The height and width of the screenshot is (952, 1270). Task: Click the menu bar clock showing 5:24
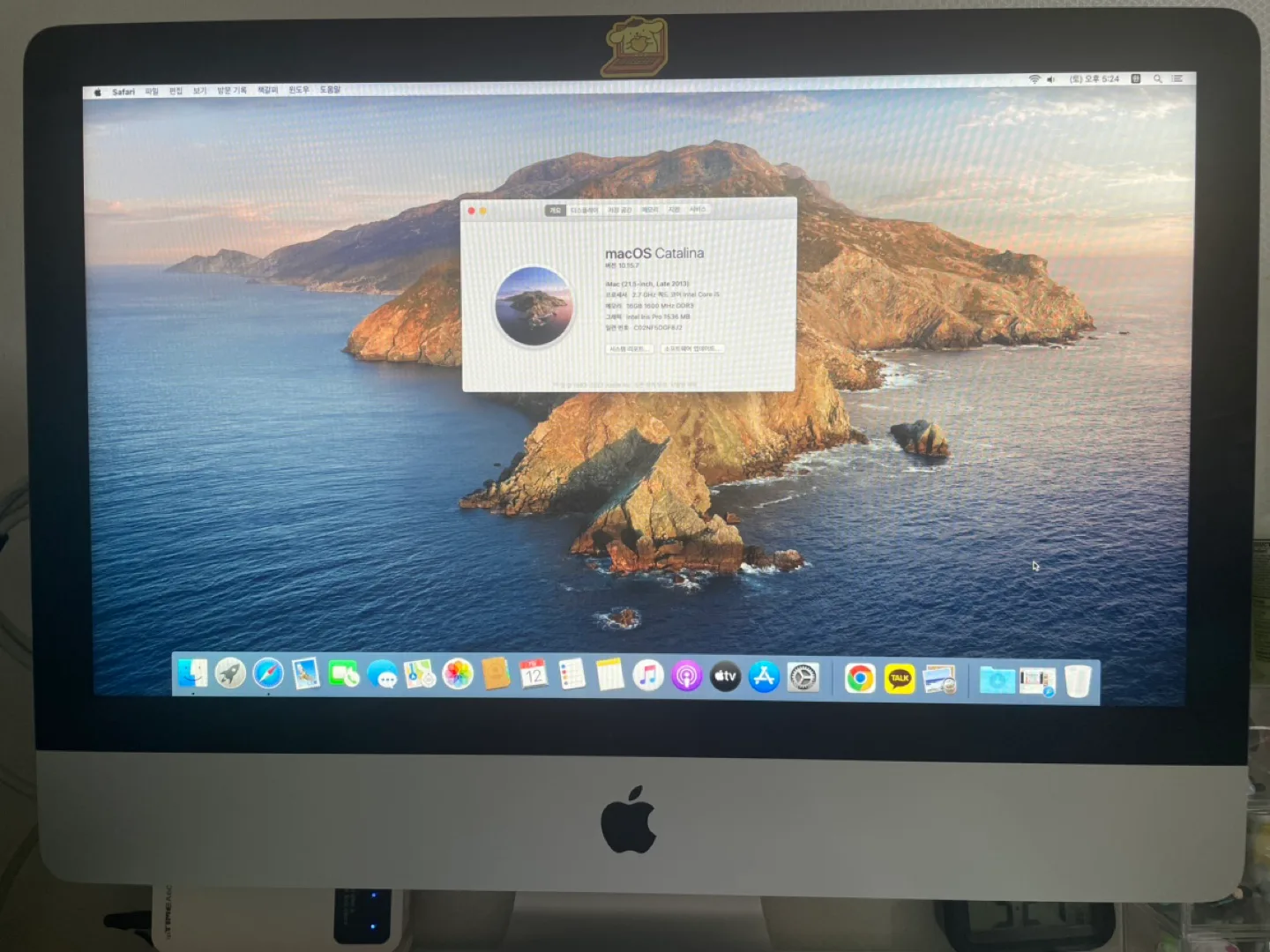pyautogui.click(x=1094, y=79)
